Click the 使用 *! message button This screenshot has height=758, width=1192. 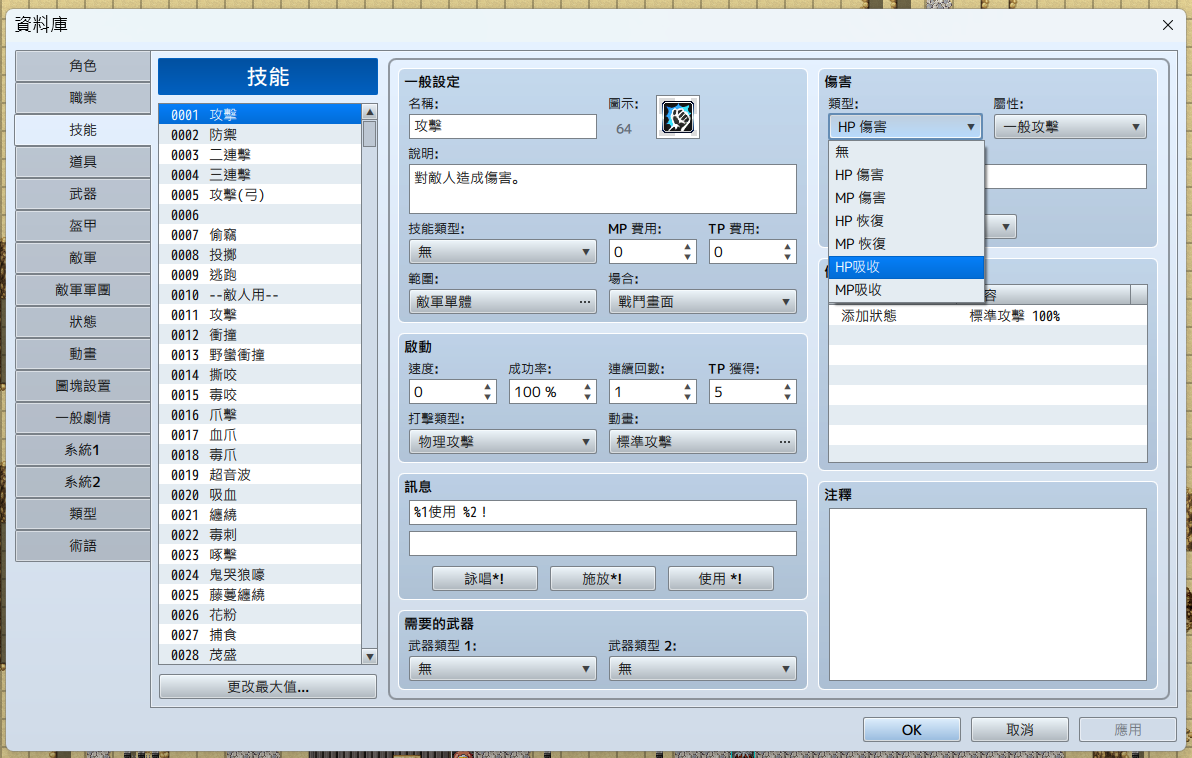pyautogui.click(x=720, y=579)
